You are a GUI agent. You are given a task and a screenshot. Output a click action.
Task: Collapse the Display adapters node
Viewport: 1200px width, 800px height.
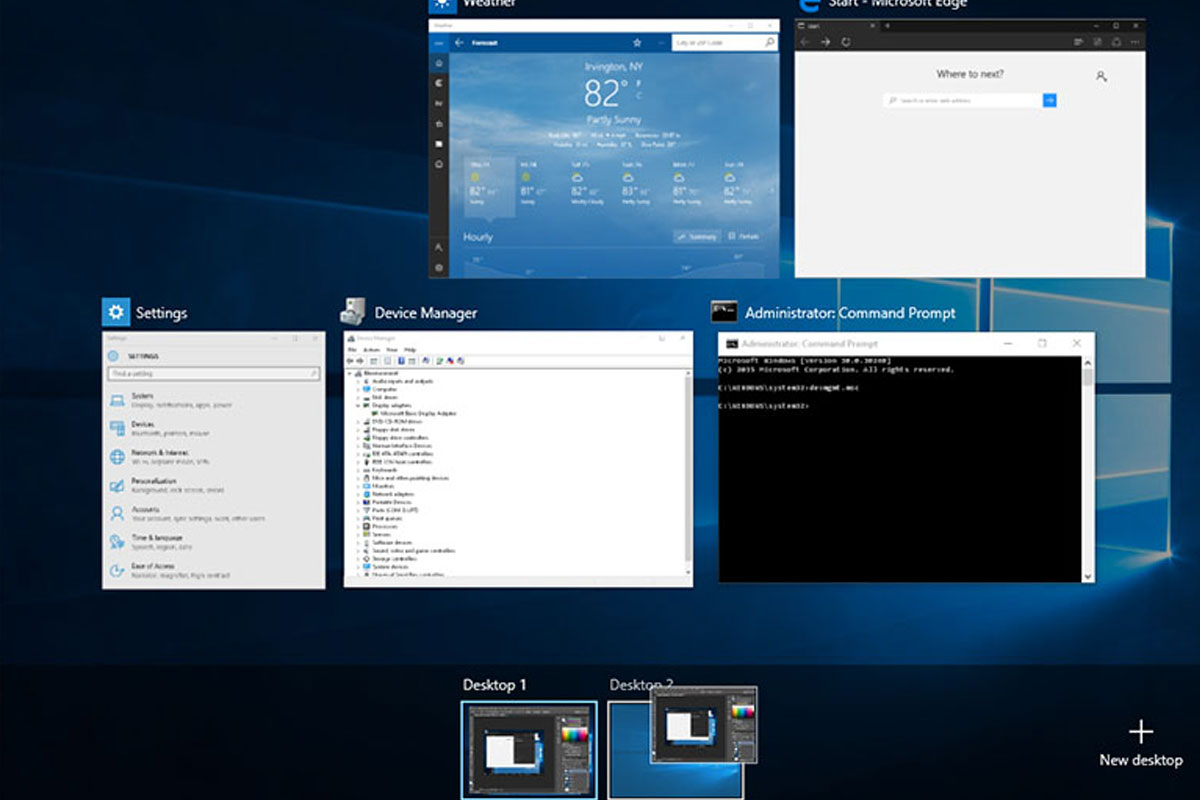[x=358, y=404]
